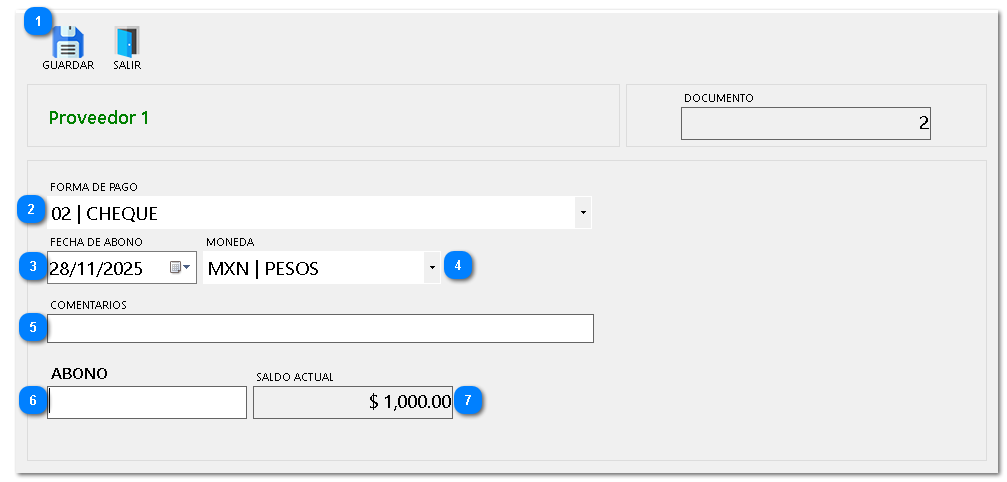Click the Salir exit door icon

tap(127, 42)
